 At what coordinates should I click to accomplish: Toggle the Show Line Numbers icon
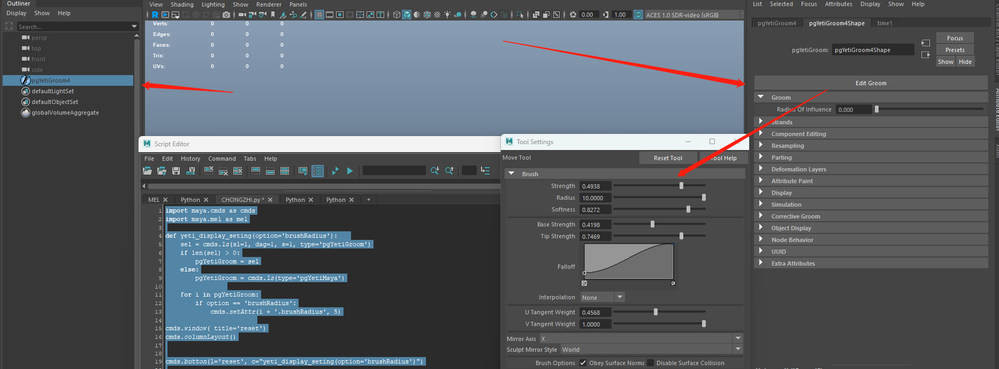point(317,171)
